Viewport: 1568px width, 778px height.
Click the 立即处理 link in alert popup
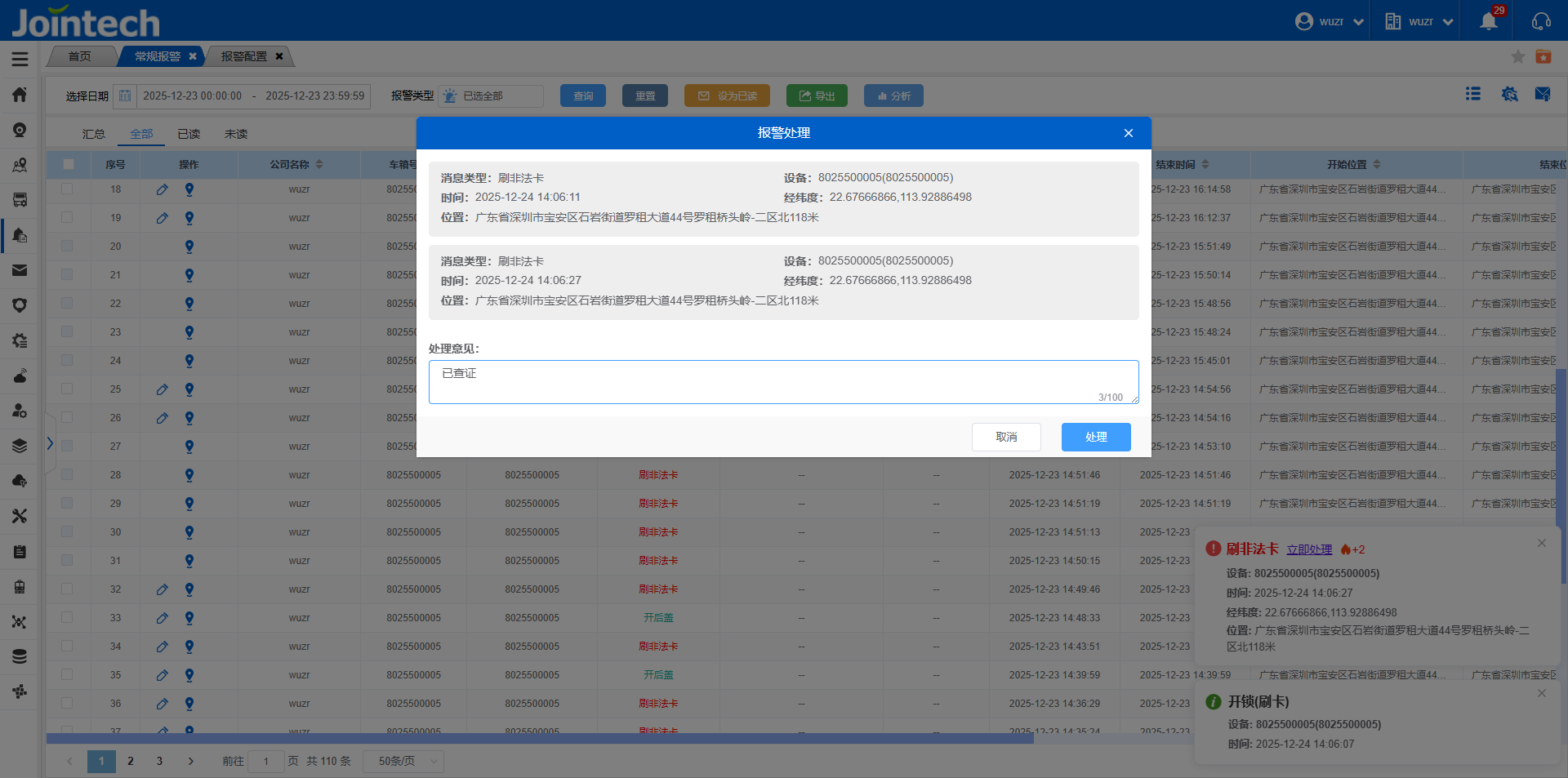tap(1309, 549)
